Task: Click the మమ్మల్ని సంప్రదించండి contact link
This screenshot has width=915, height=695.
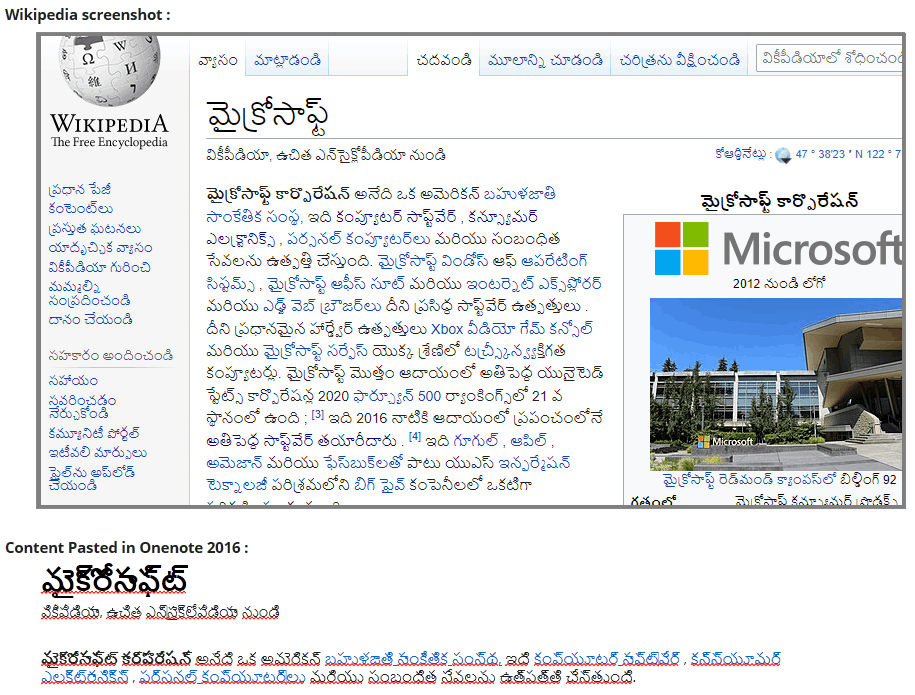Action: pos(89,294)
